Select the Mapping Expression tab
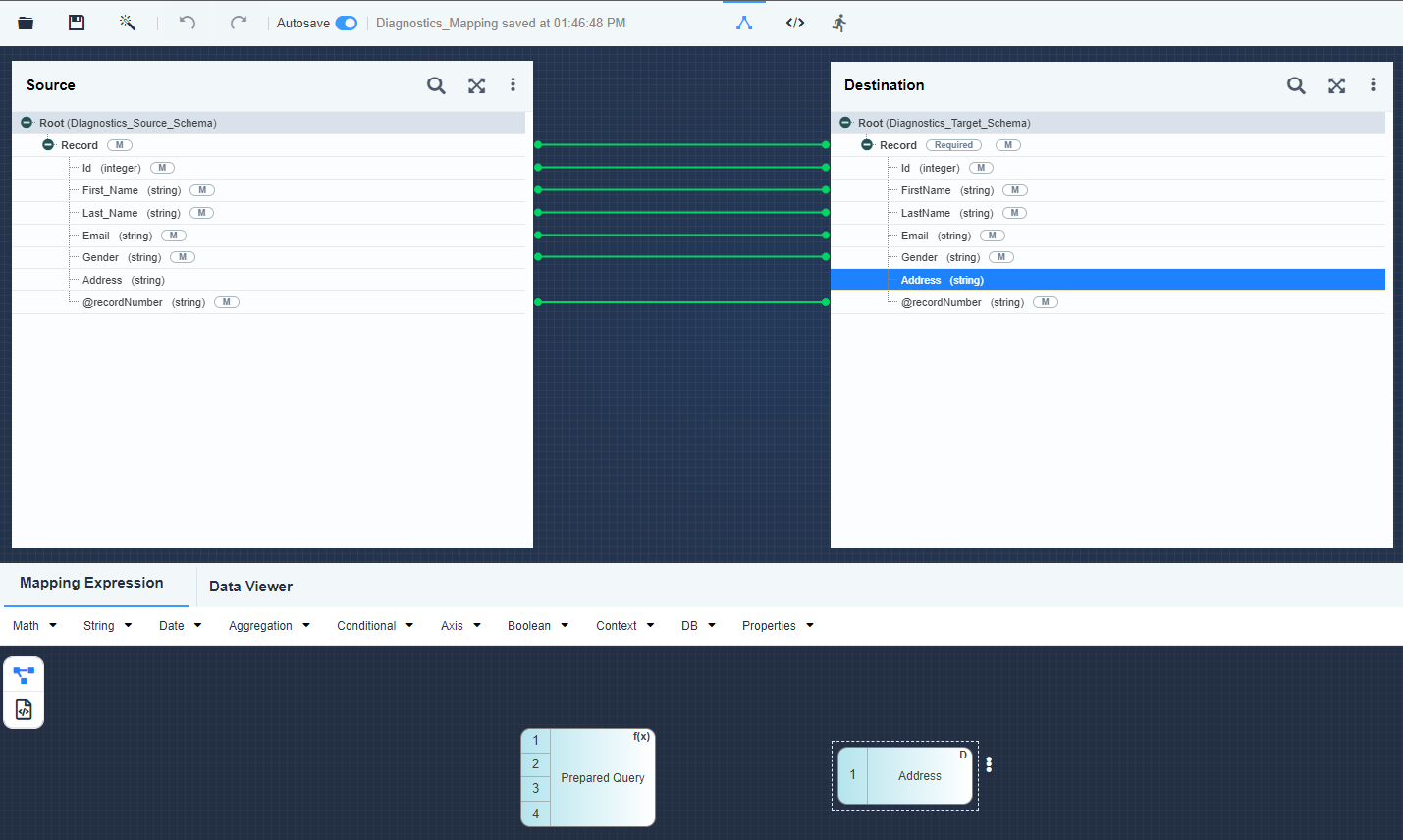Image resolution: width=1403 pixels, height=840 pixels. coord(91,583)
